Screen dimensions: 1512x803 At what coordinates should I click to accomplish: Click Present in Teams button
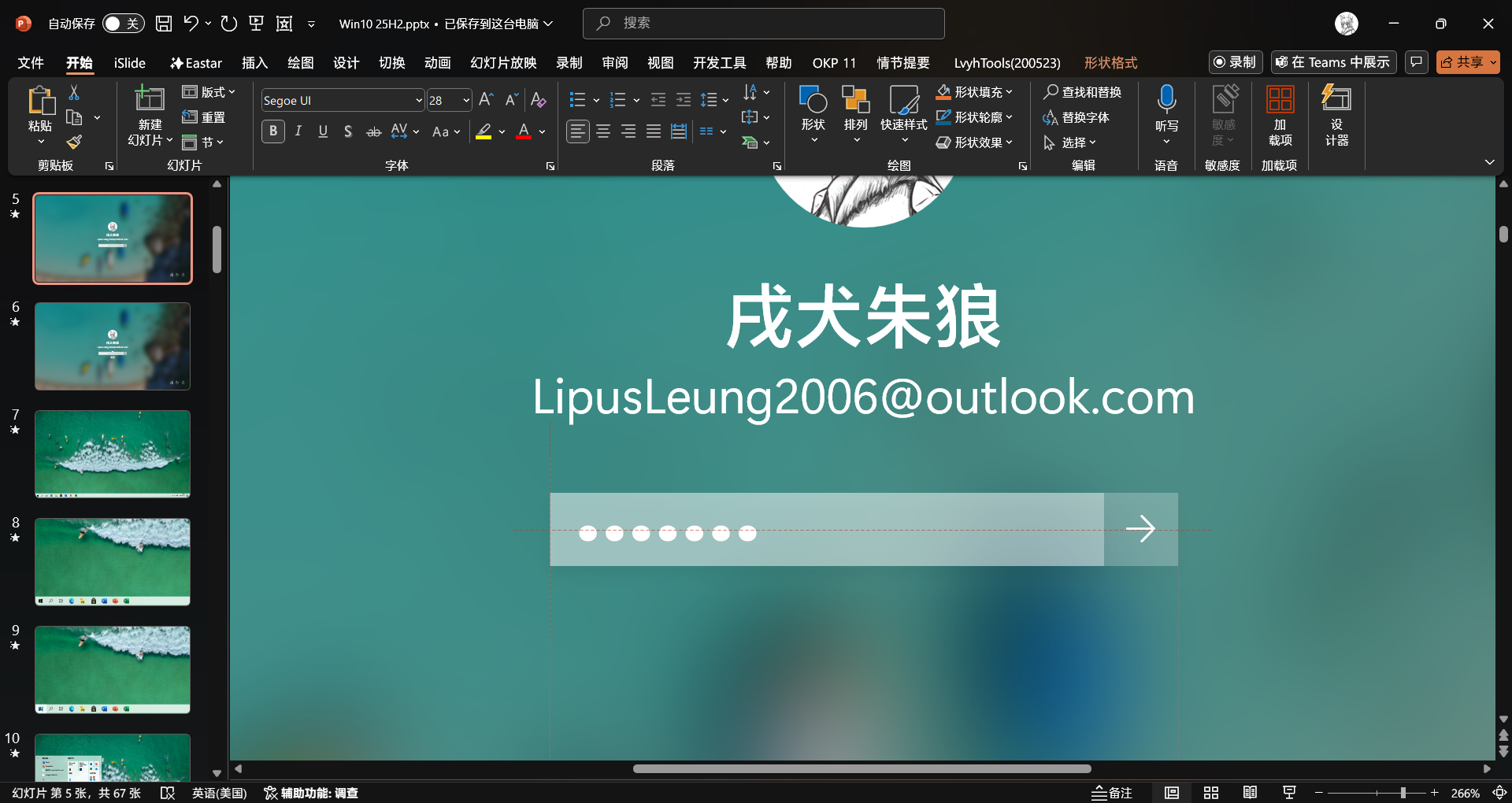coord(1333,62)
